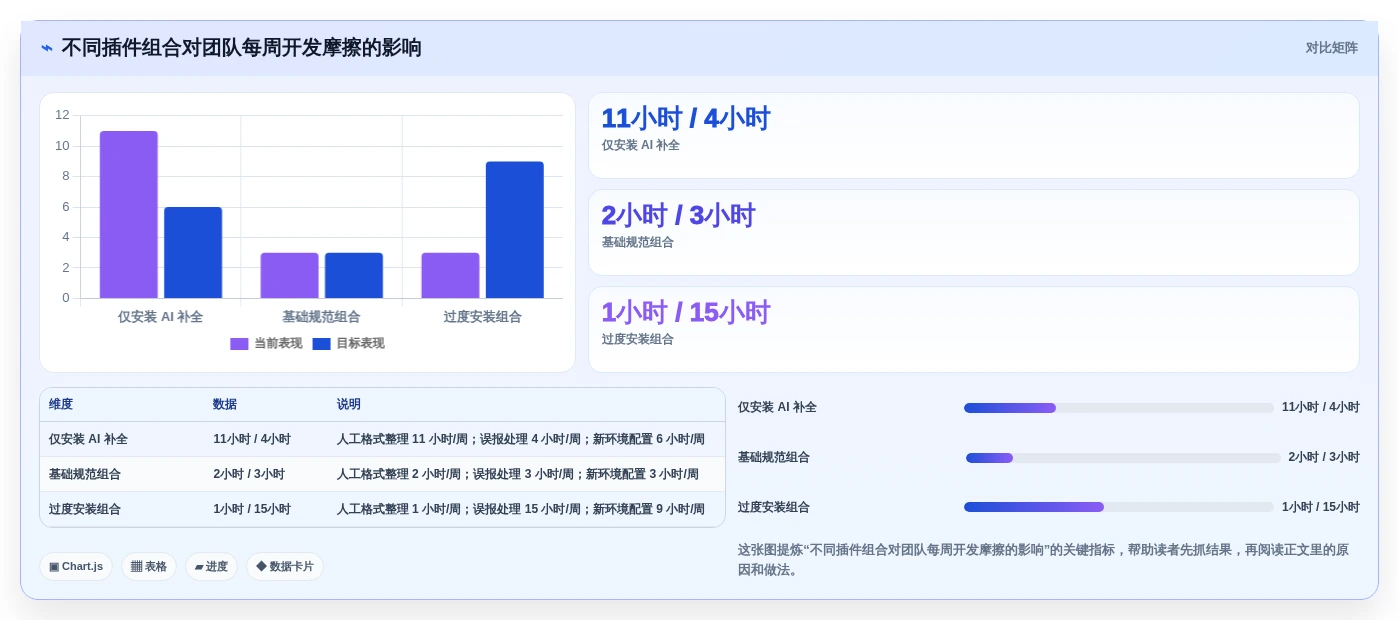Viewport: 1399px width, 620px height.
Task: Click the purple bar for 过度安装组合
Action: 450,275
